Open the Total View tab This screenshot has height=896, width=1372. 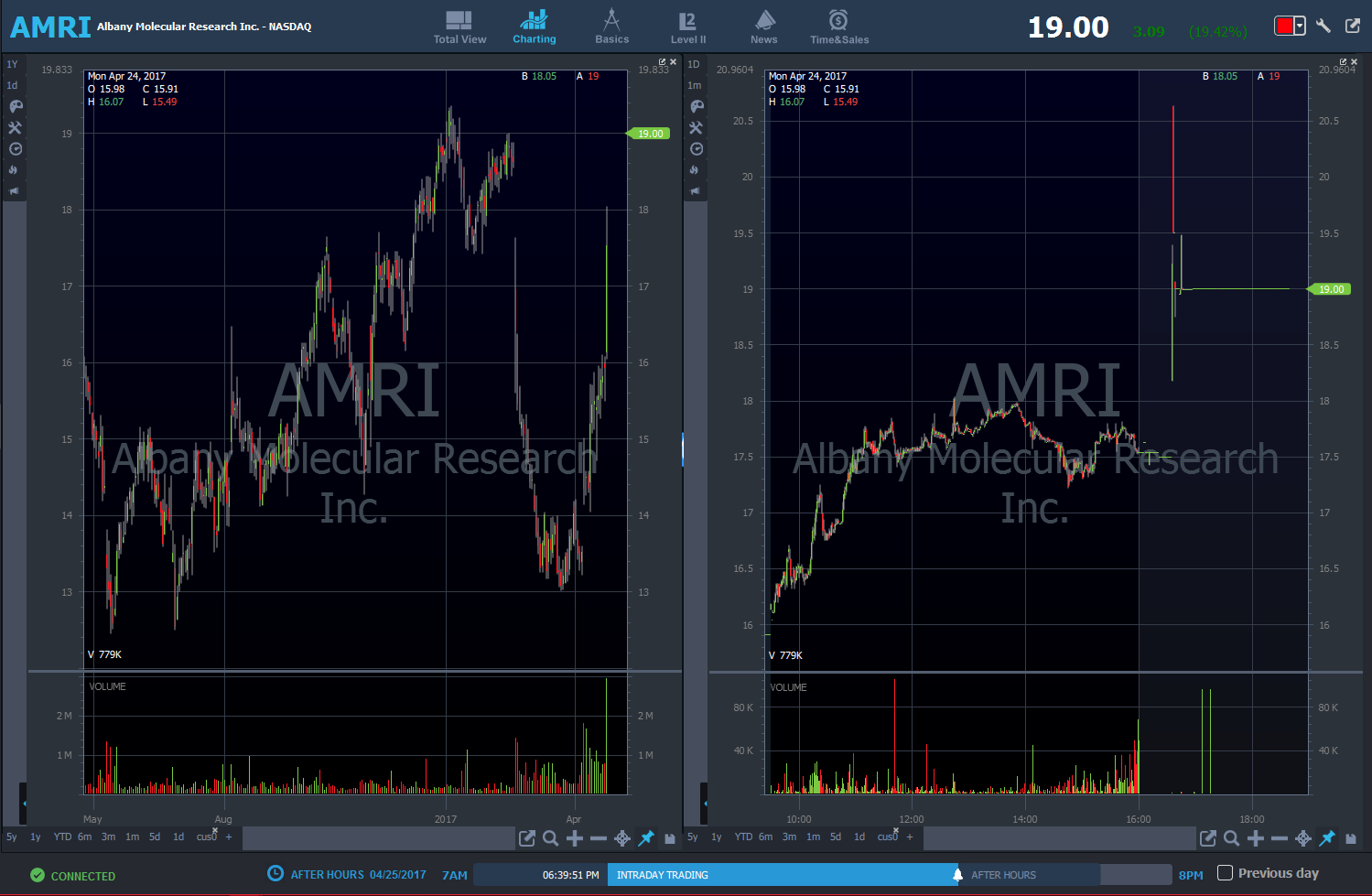[459, 27]
